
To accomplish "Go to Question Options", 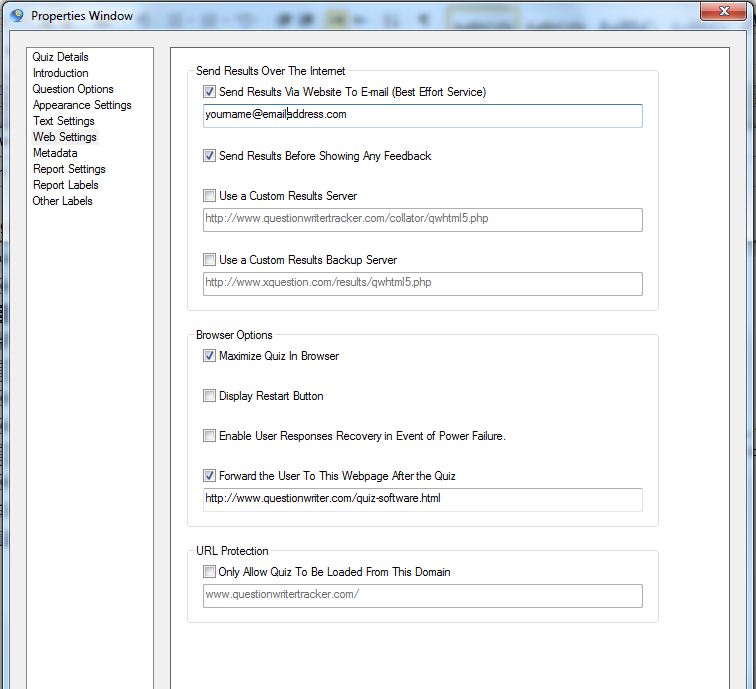I will pyautogui.click(x=73, y=89).
